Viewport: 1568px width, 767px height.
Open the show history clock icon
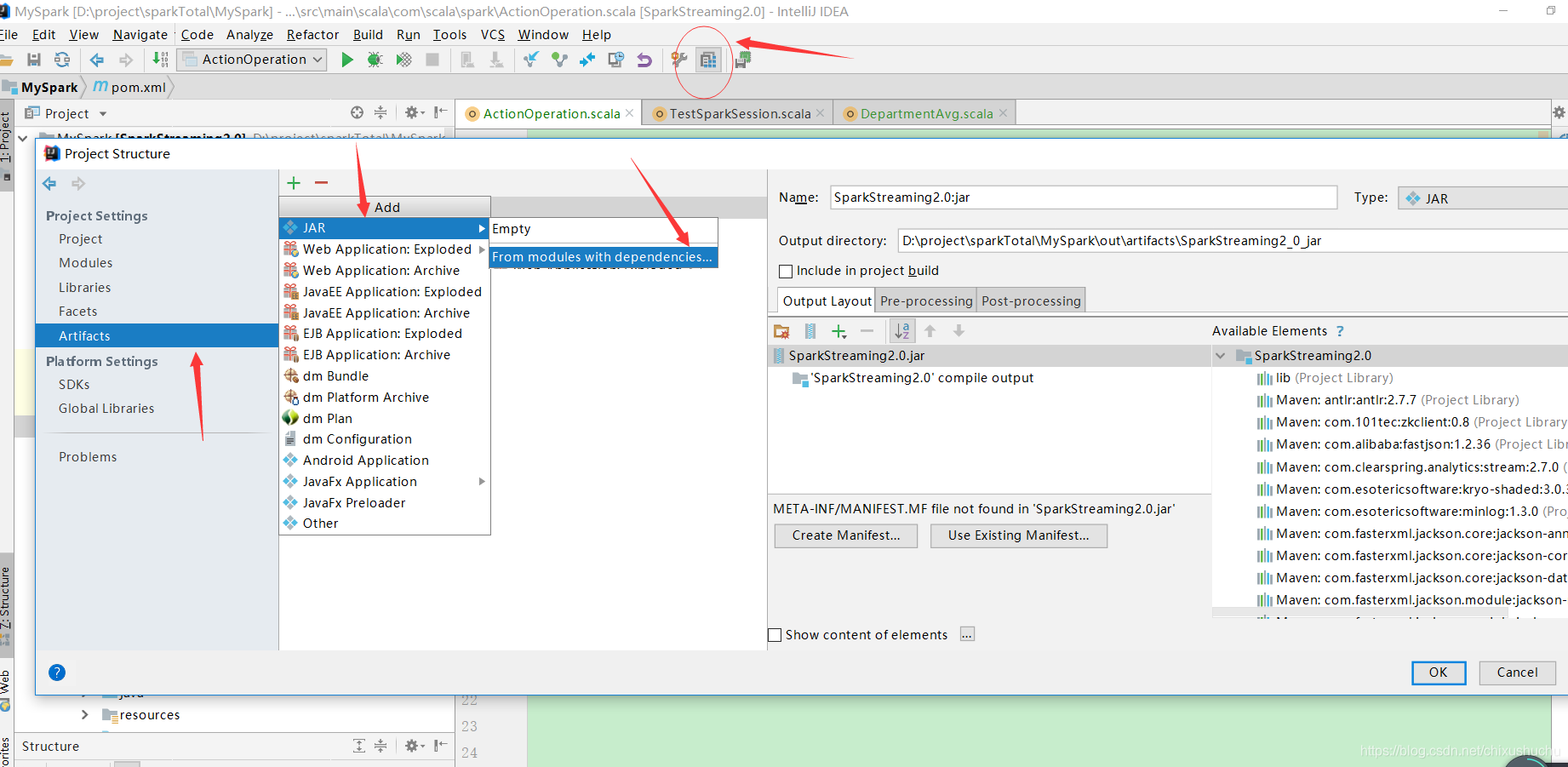click(x=616, y=60)
